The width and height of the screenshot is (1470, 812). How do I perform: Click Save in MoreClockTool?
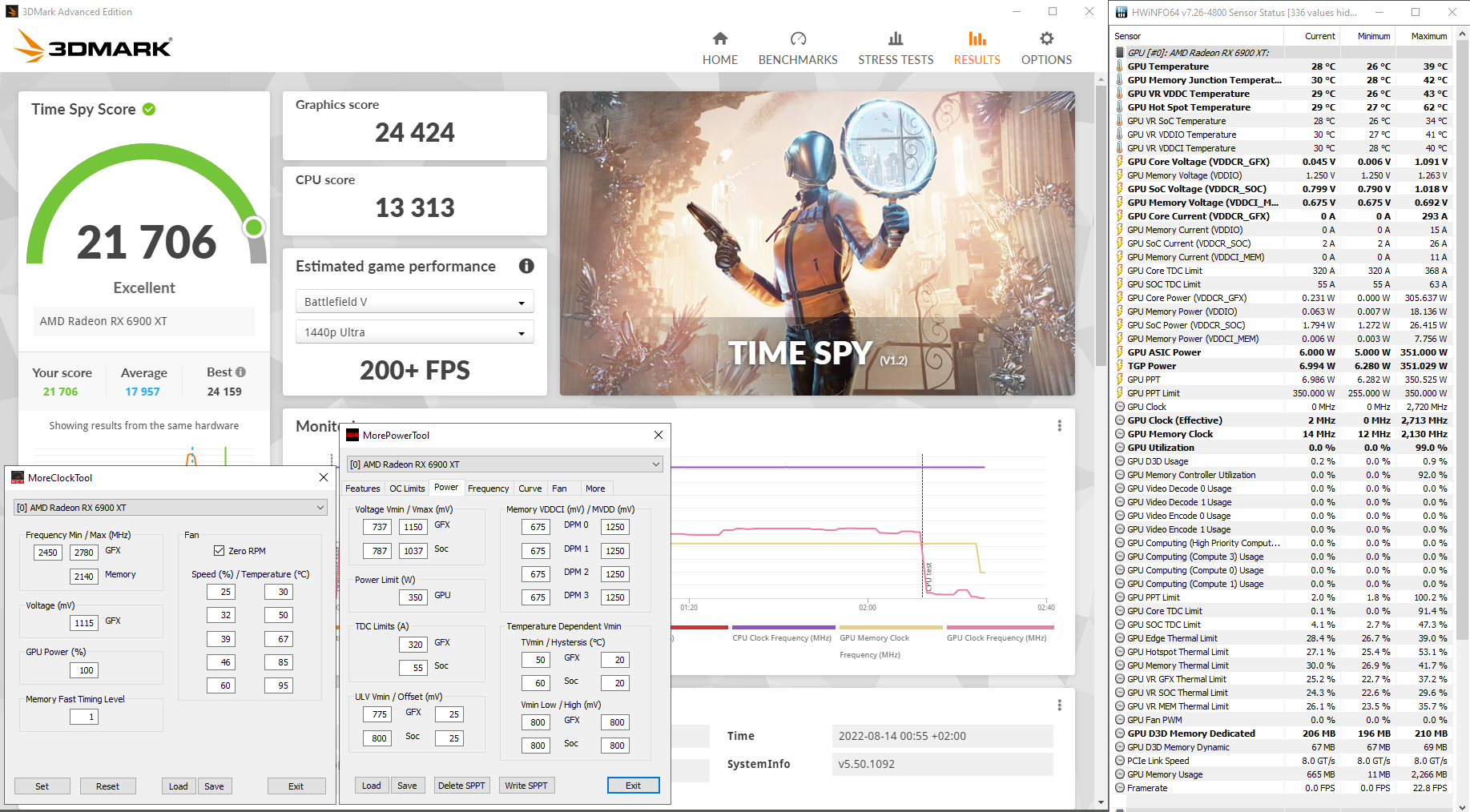coord(214,786)
